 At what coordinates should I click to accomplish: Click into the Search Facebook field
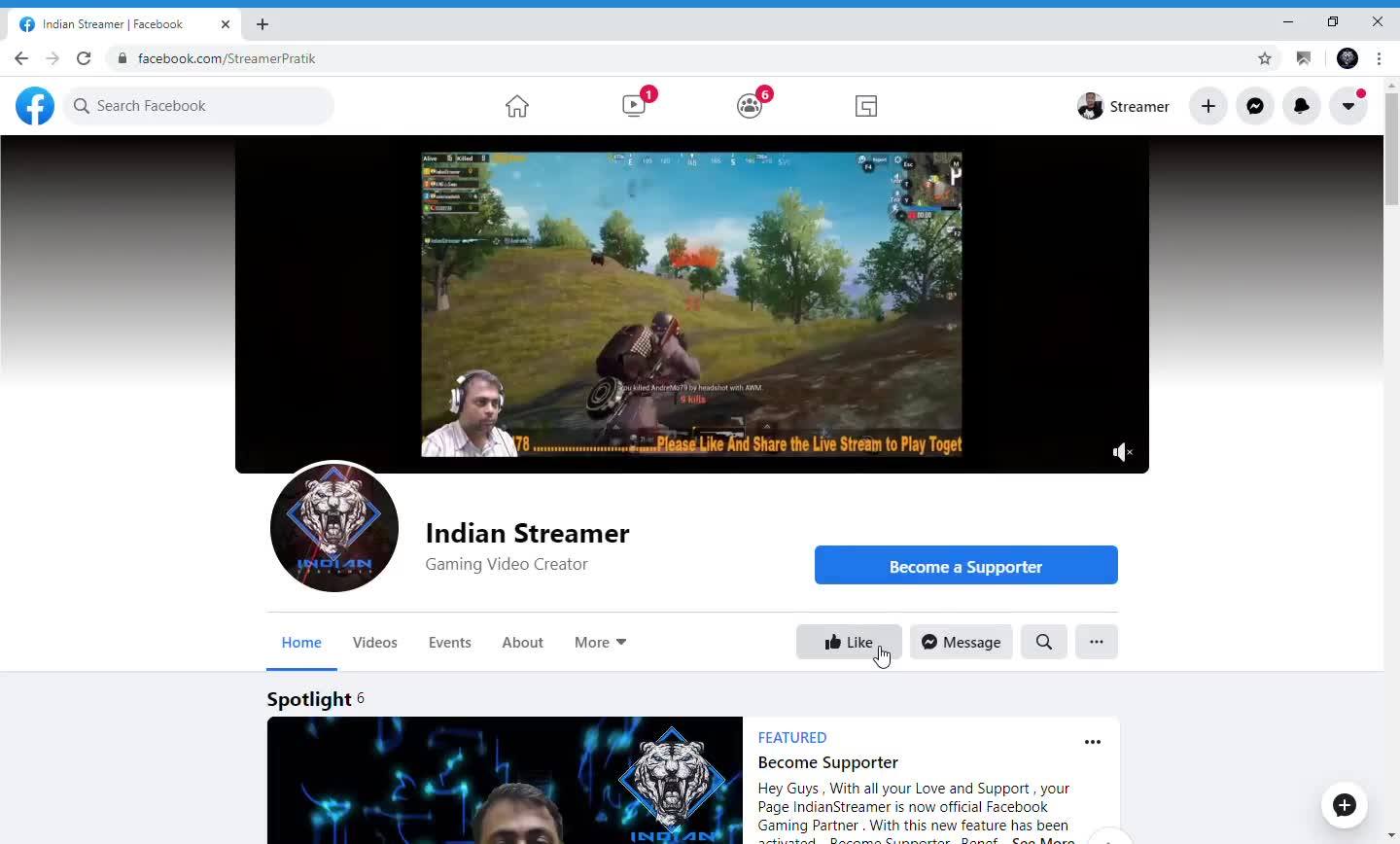click(199, 106)
